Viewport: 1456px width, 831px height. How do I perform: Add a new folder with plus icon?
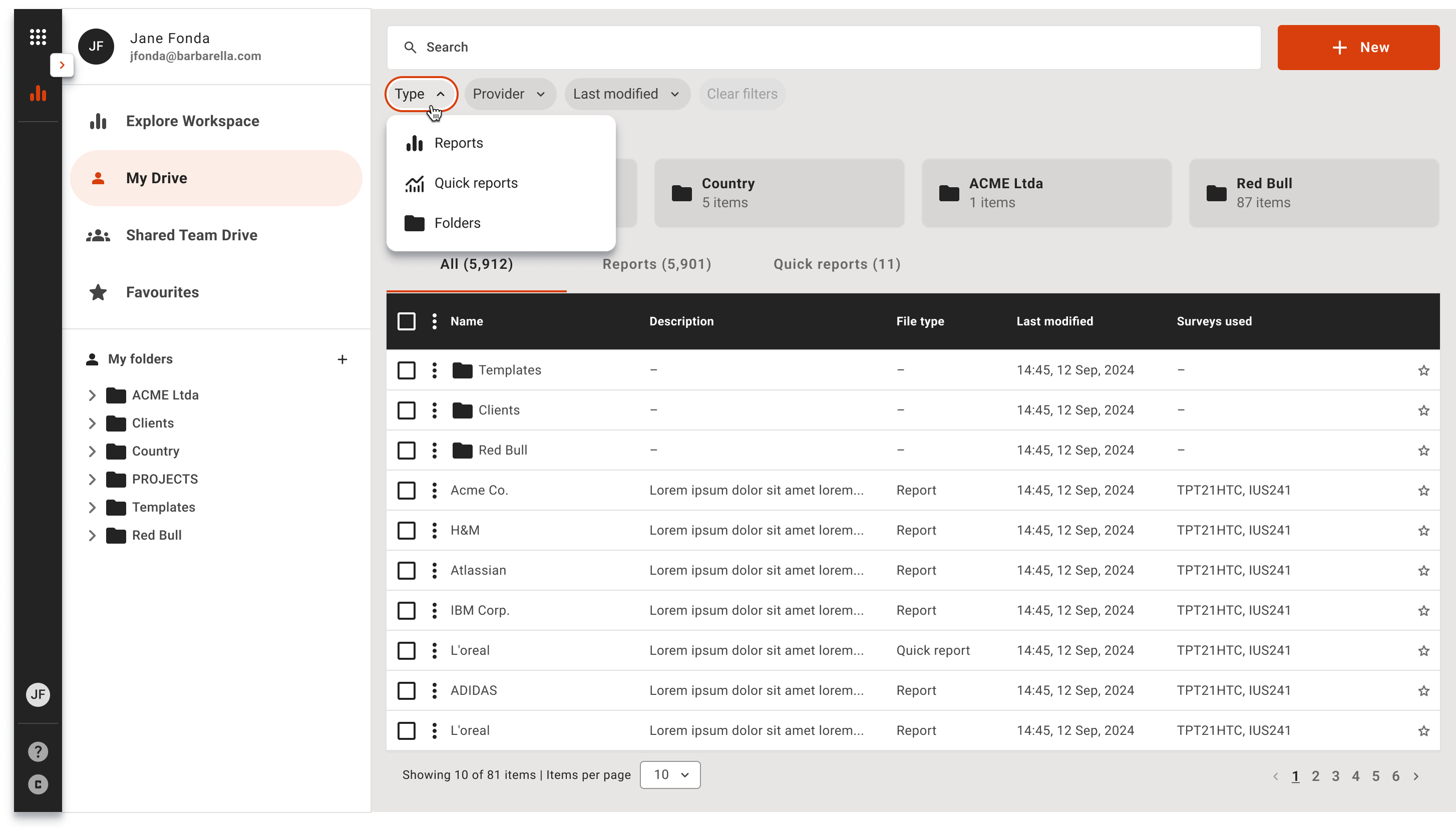pos(342,359)
